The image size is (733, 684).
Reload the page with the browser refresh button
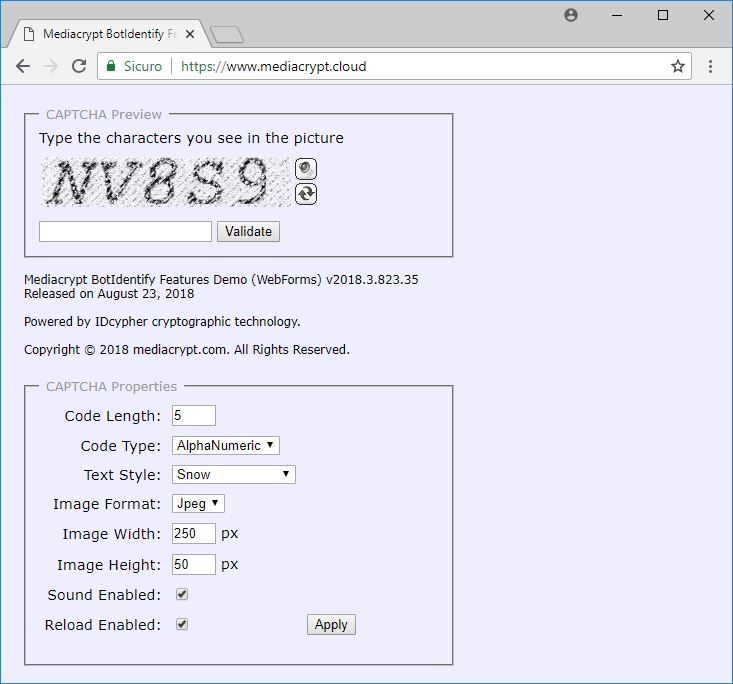click(x=79, y=66)
